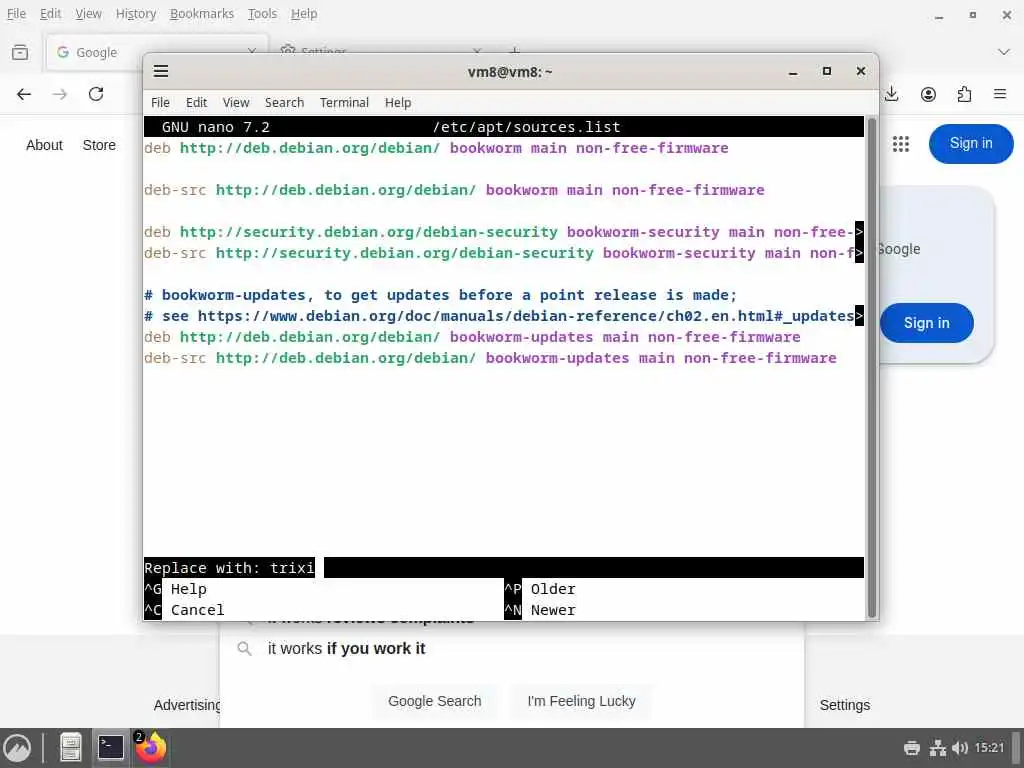1024x768 pixels.
Task: Go back with the Firefox back arrow
Action: tap(24, 94)
